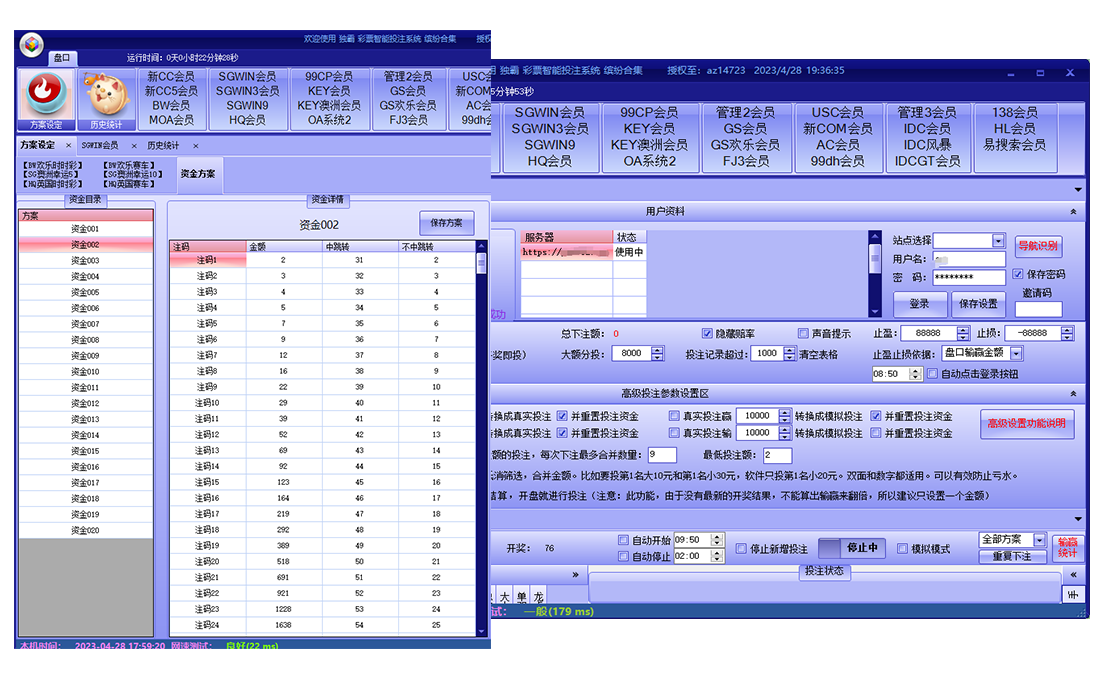
Task: Enable the 声音提示 checkbox
Action: 803,333
